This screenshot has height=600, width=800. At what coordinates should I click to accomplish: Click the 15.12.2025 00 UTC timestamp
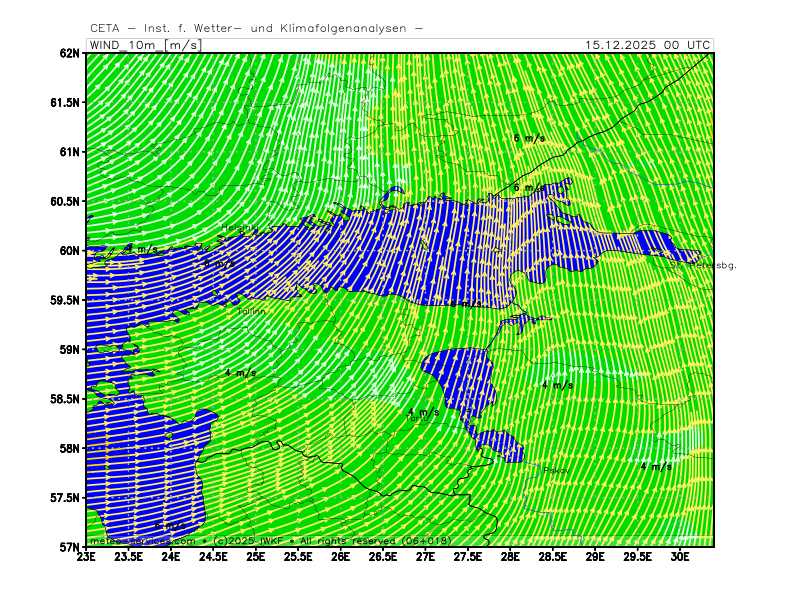648,45
